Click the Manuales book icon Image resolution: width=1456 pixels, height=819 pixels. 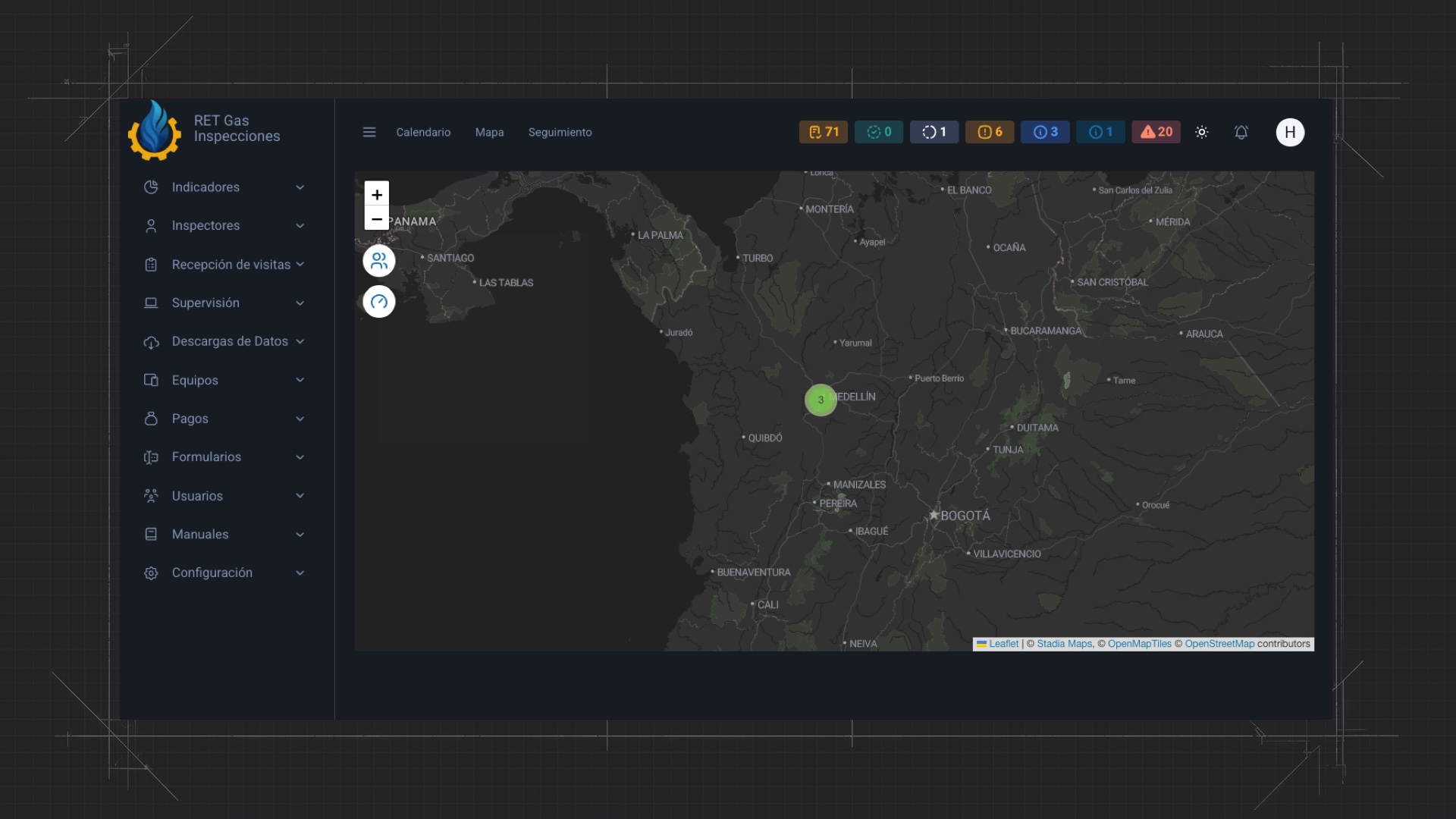click(151, 535)
